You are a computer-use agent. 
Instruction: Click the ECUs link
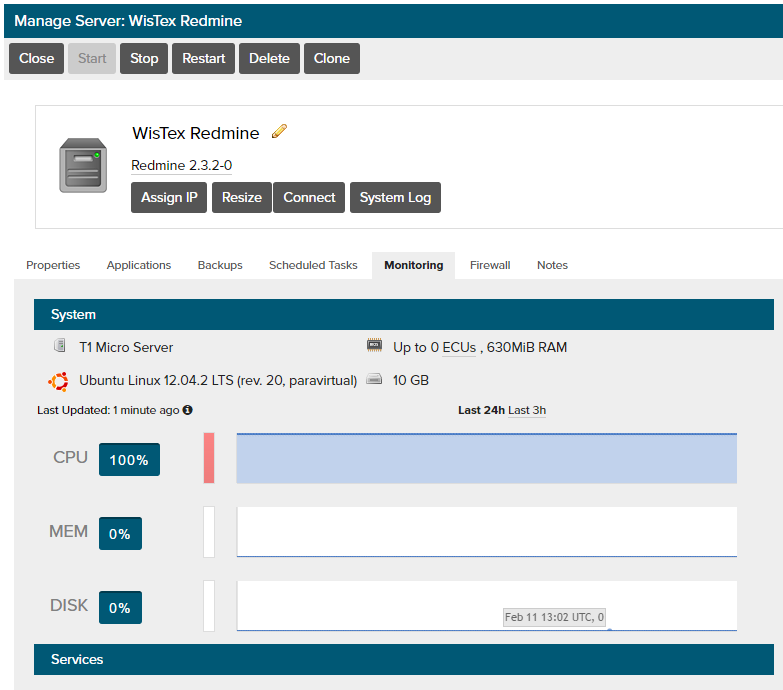(x=459, y=347)
